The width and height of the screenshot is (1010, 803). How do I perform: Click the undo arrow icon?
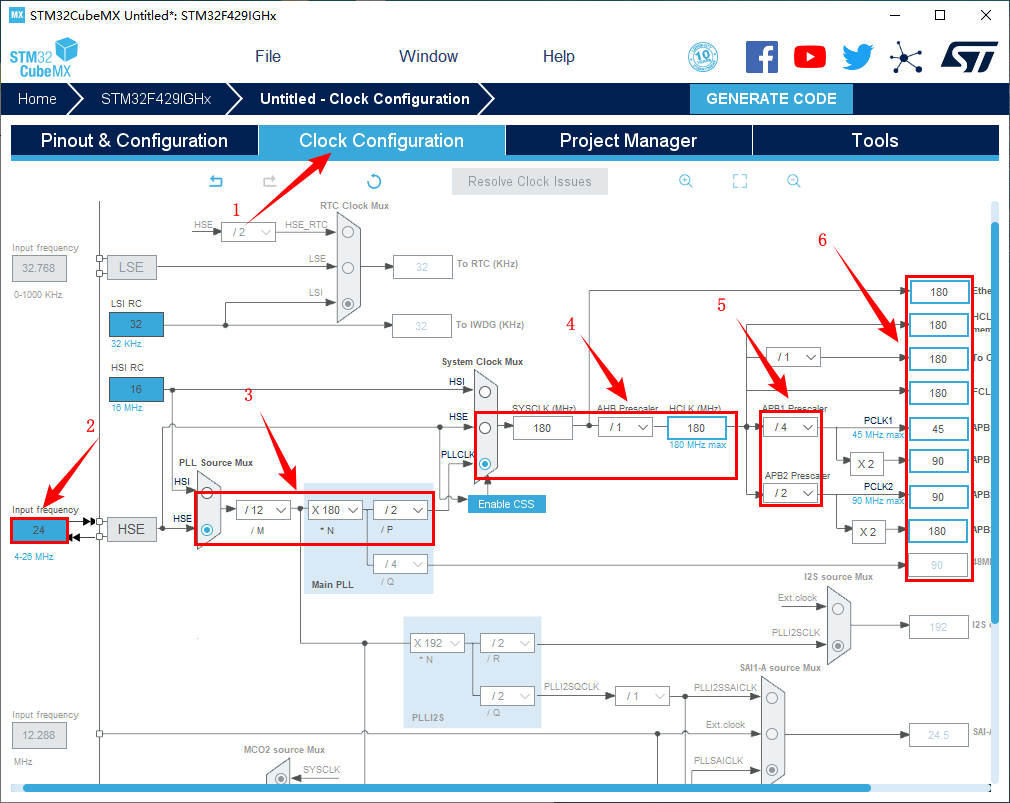click(215, 181)
